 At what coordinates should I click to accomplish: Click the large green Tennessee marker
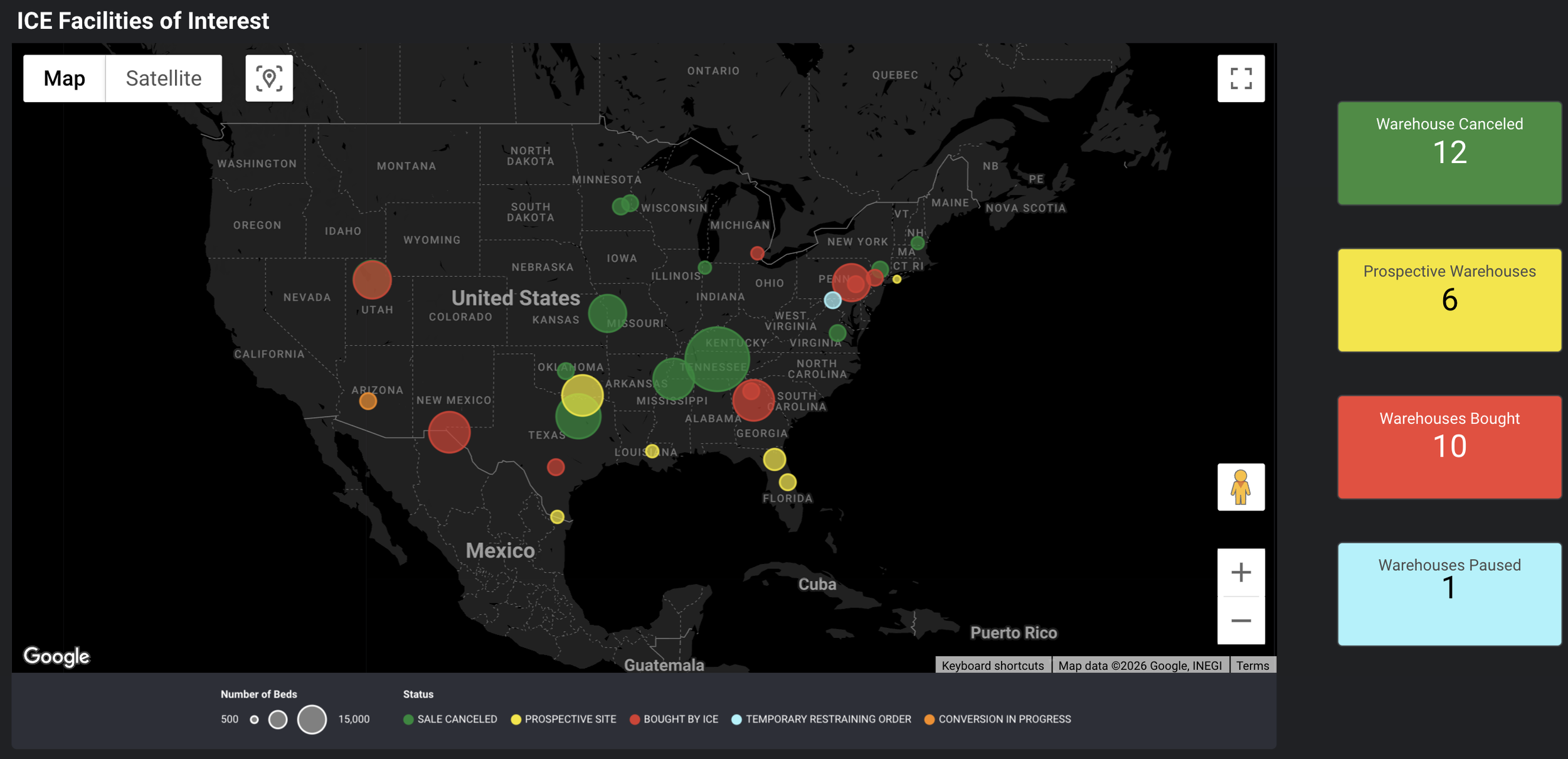[x=717, y=359]
